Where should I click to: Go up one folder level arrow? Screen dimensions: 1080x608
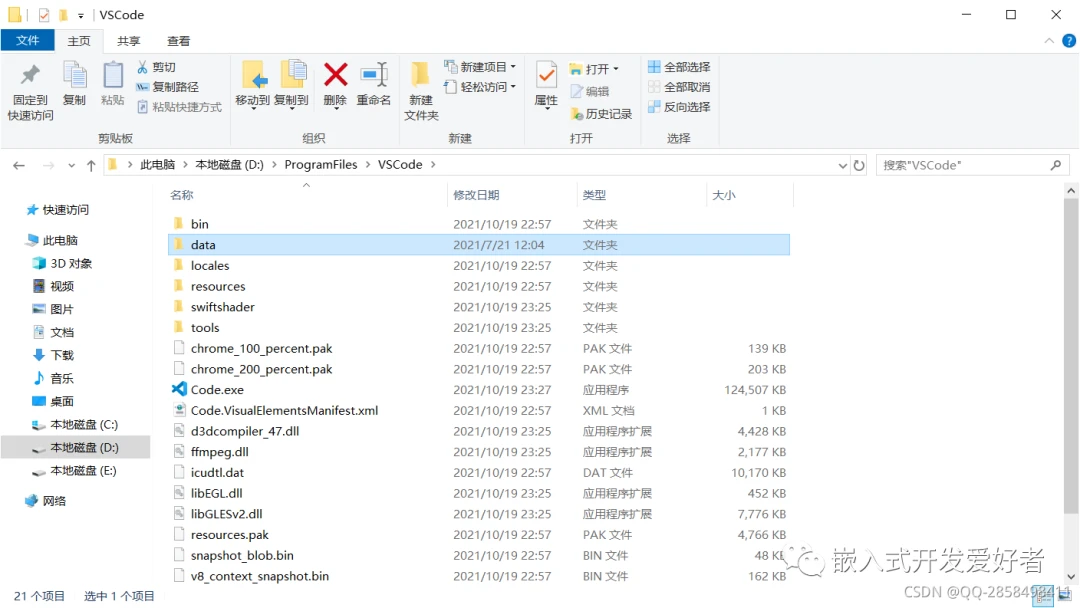pos(91,165)
